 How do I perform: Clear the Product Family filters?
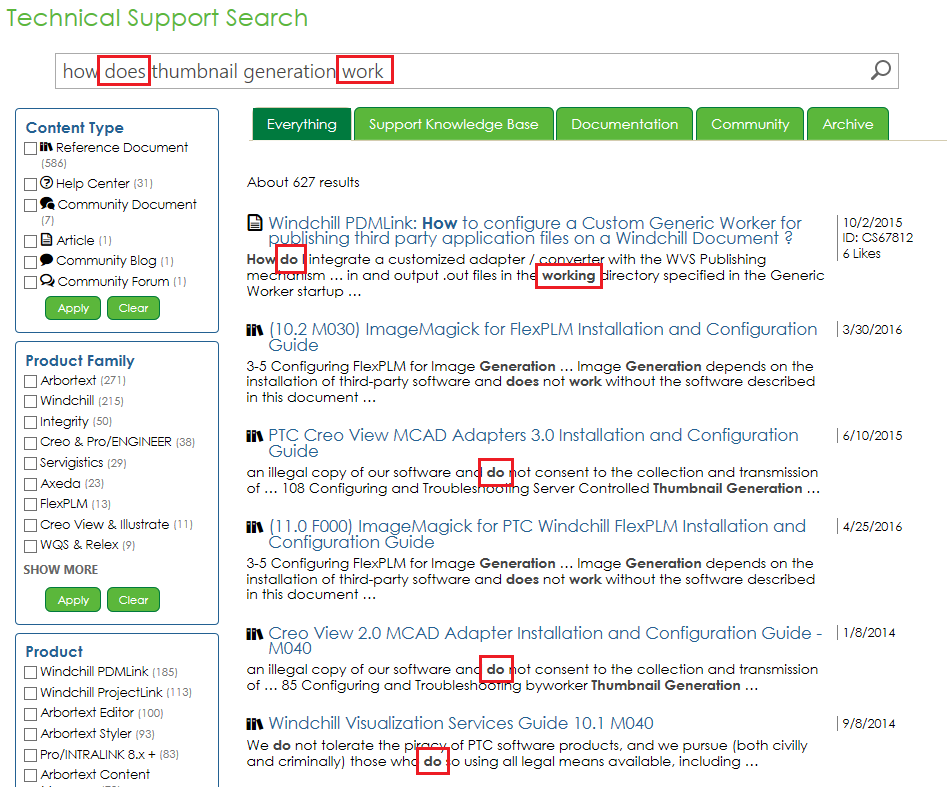tap(133, 600)
